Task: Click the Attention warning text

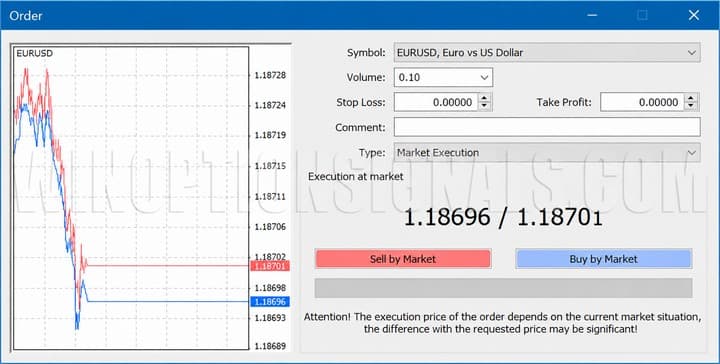Action: 502,323
